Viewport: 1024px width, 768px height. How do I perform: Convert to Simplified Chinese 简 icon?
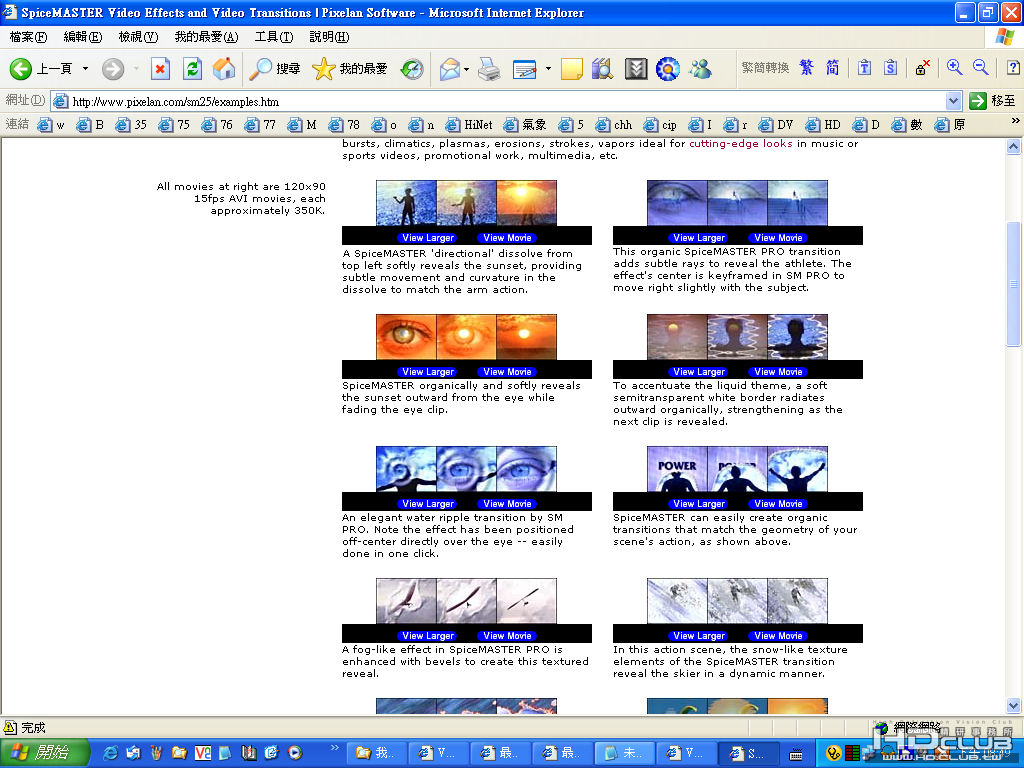(832, 67)
